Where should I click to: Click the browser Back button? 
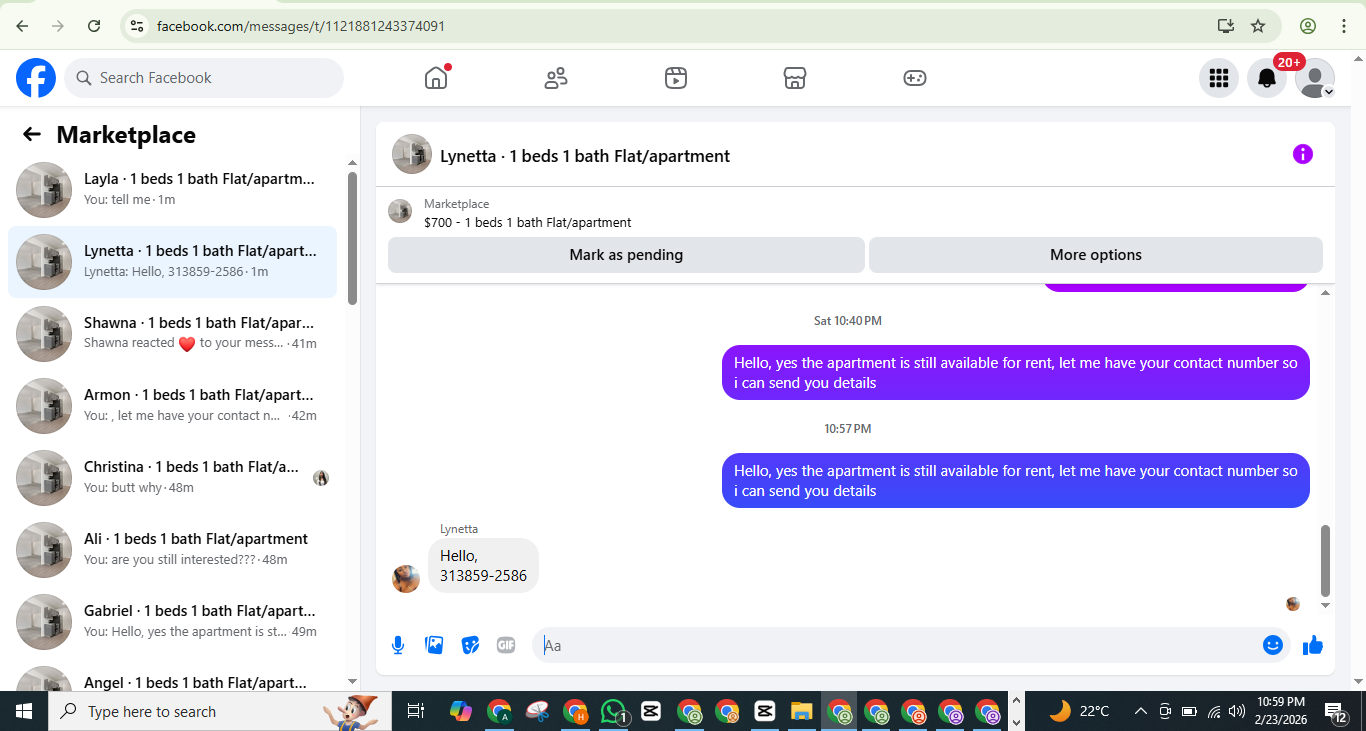click(x=22, y=26)
